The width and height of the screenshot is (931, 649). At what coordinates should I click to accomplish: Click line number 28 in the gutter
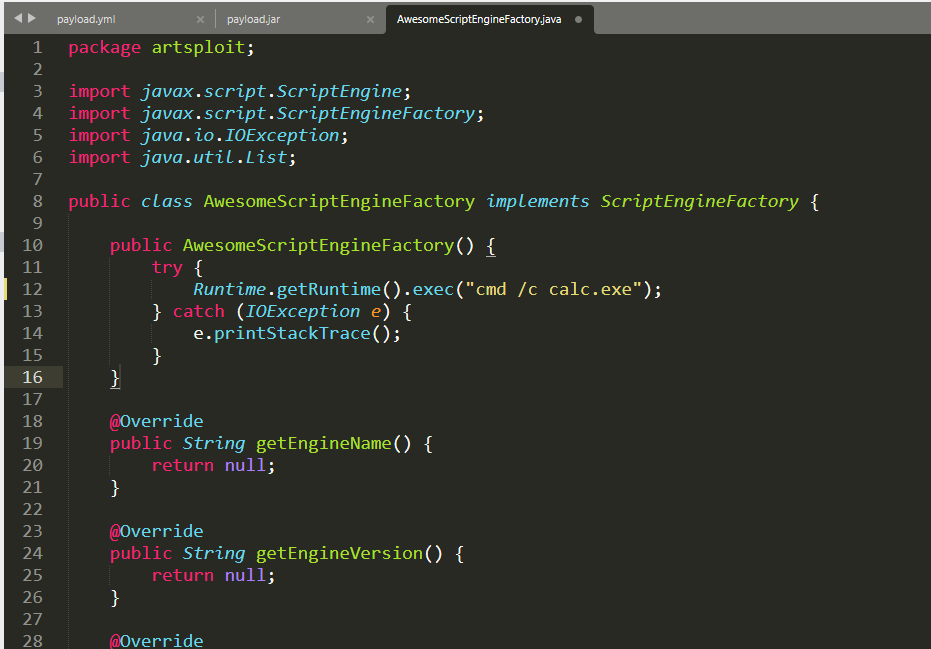pyautogui.click(x=32, y=641)
